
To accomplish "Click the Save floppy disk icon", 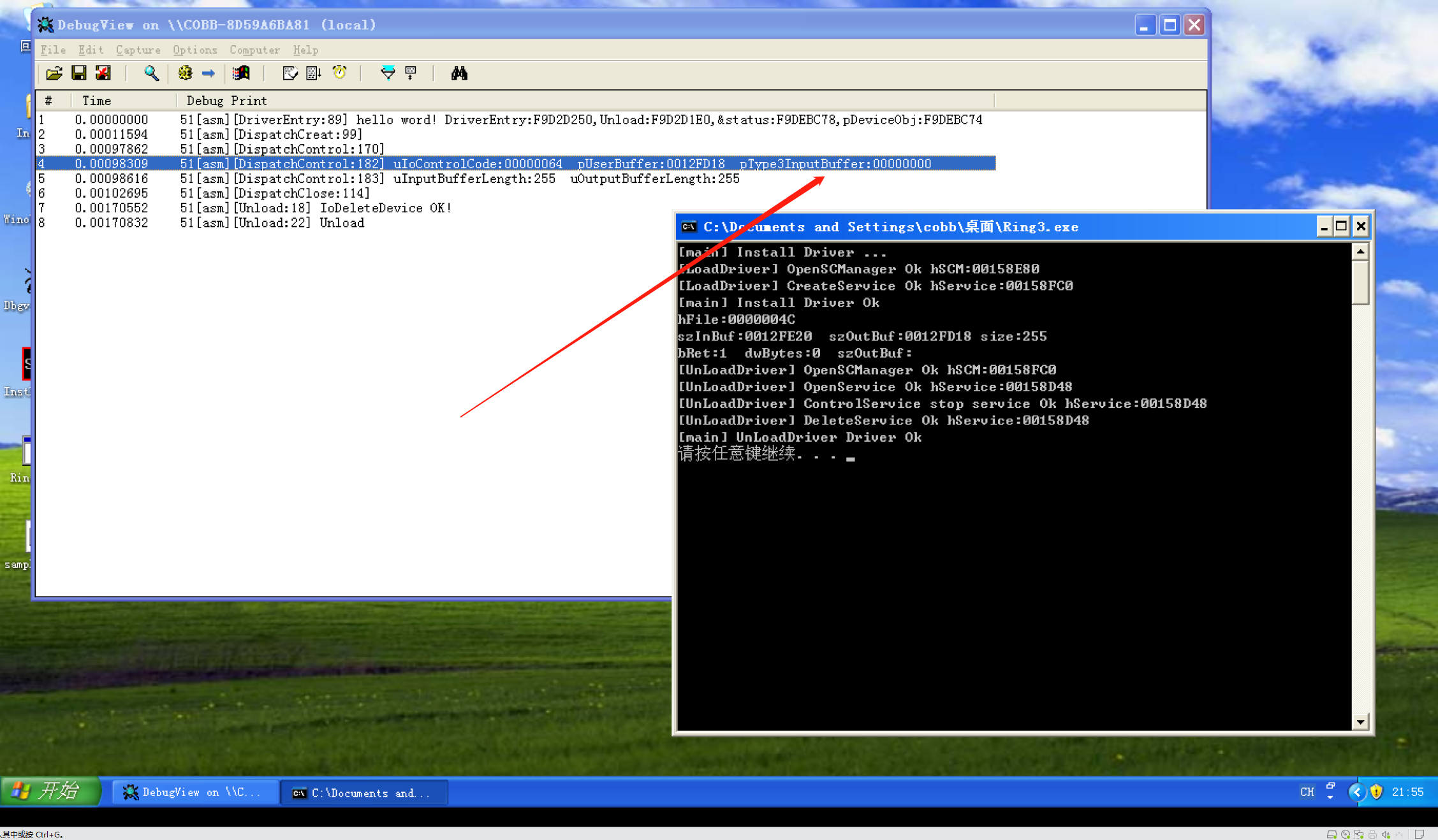I will coord(78,73).
